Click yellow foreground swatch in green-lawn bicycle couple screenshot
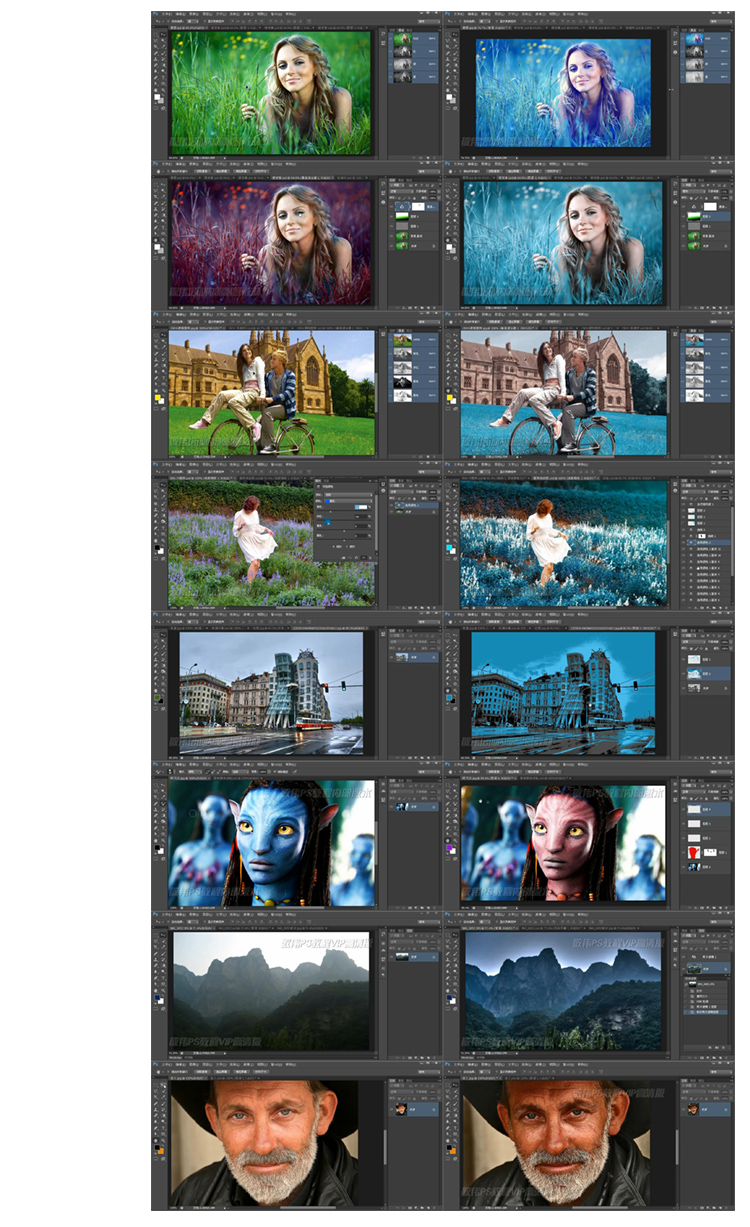The image size is (750, 1227). pyautogui.click(x=157, y=396)
